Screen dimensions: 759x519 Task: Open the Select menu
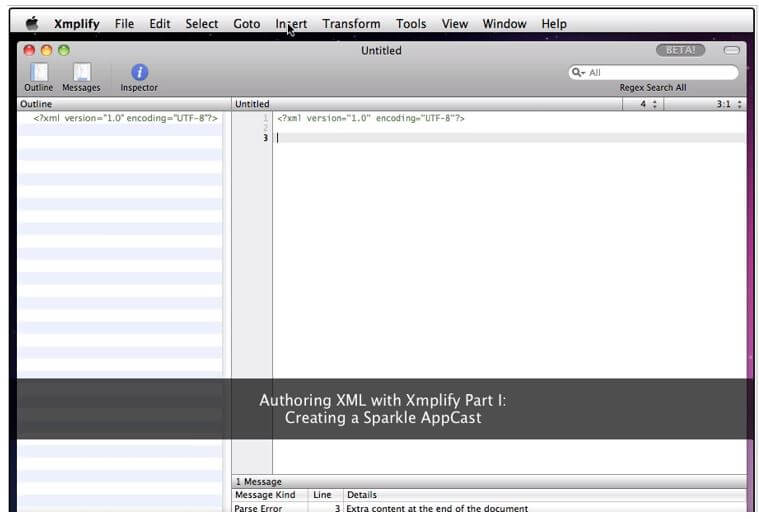click(201, 24)
